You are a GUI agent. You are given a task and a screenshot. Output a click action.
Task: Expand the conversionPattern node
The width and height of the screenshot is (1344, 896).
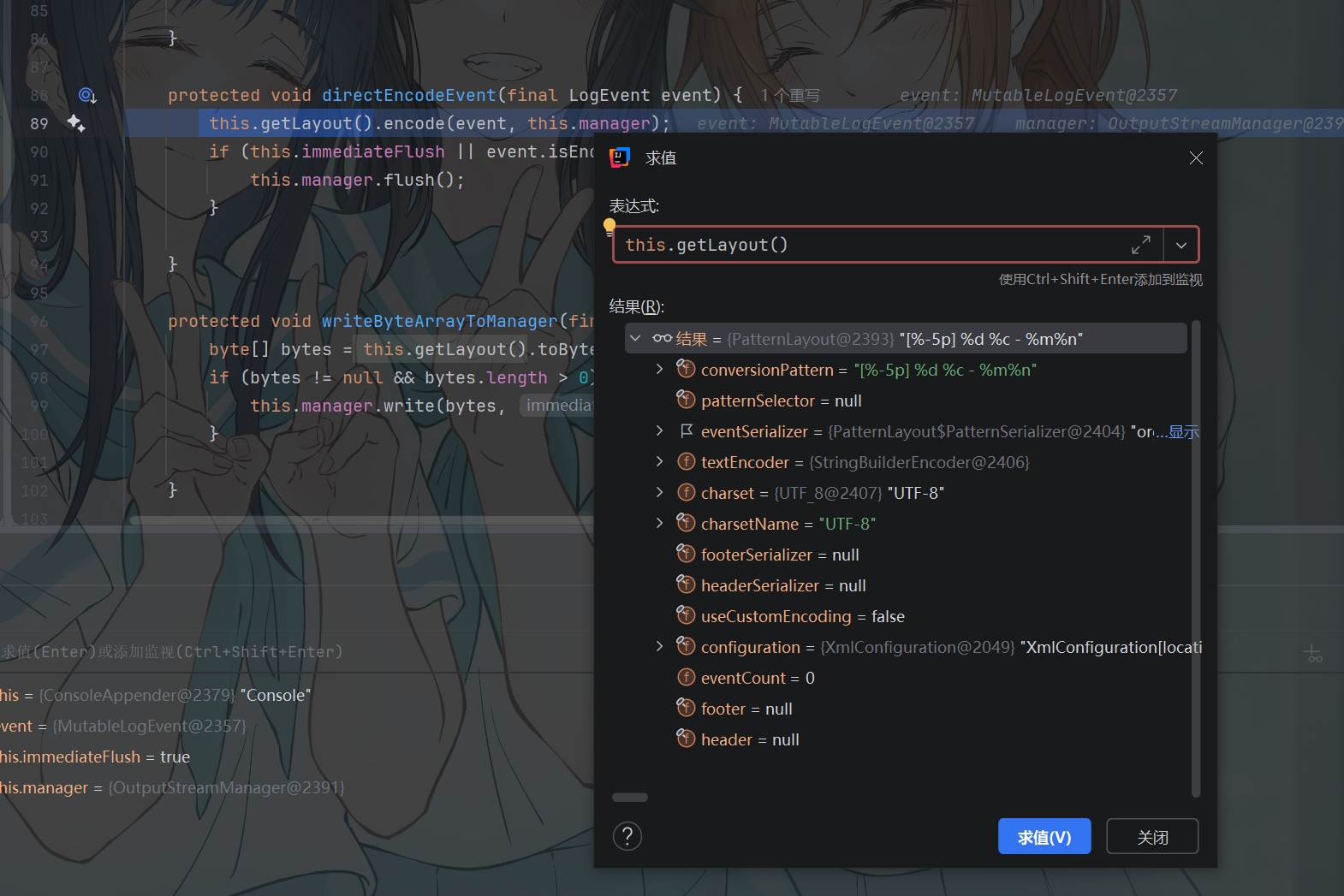point(659,369)
